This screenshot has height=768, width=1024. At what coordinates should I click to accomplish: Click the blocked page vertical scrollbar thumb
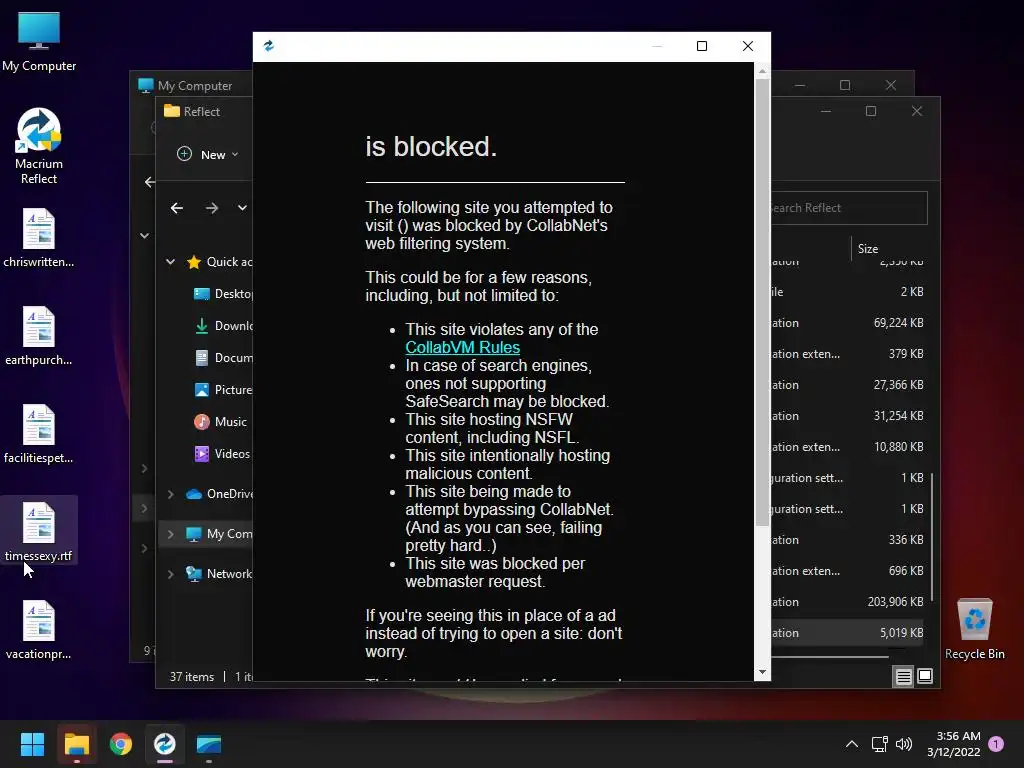762,302
